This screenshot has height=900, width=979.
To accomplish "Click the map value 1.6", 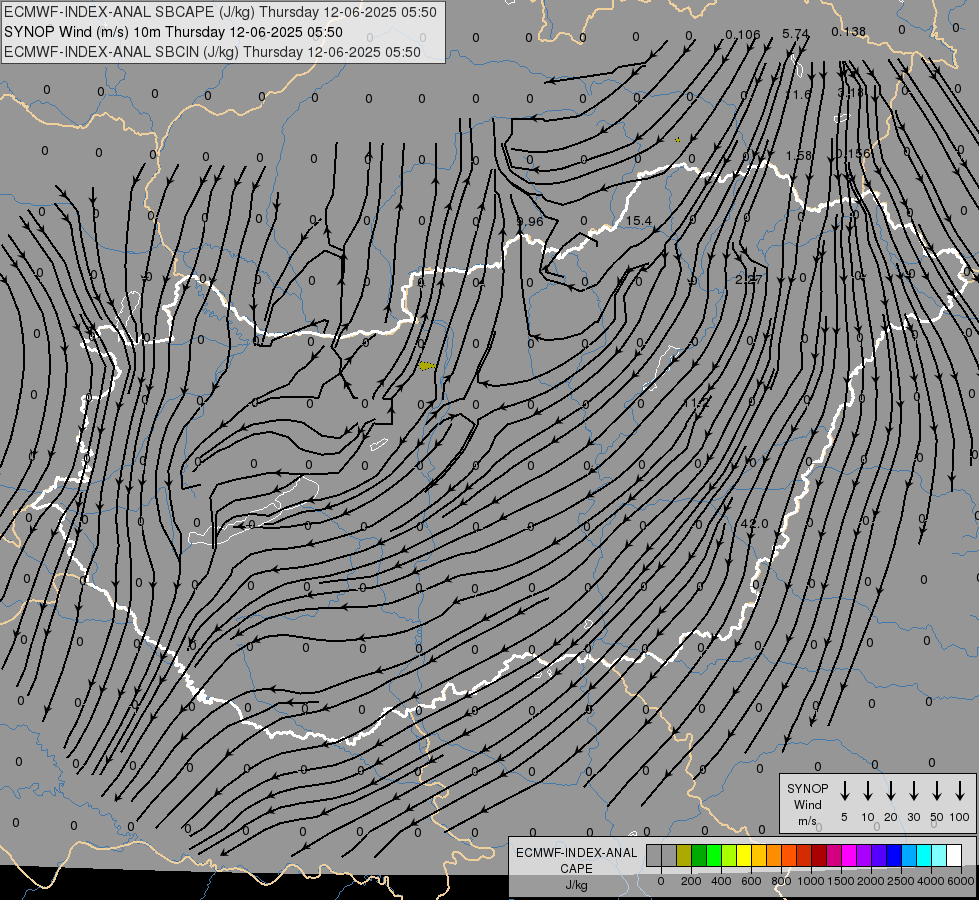I will (x=802, y=94).
